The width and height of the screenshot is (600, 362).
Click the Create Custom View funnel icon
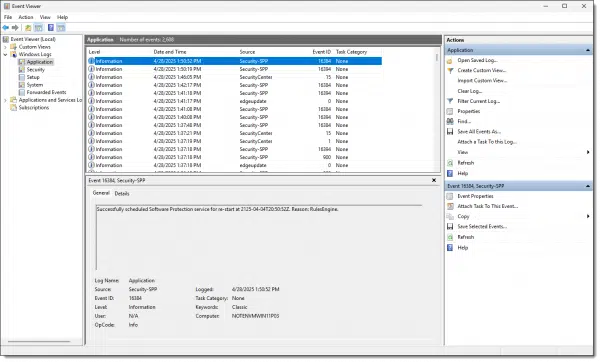450,70
